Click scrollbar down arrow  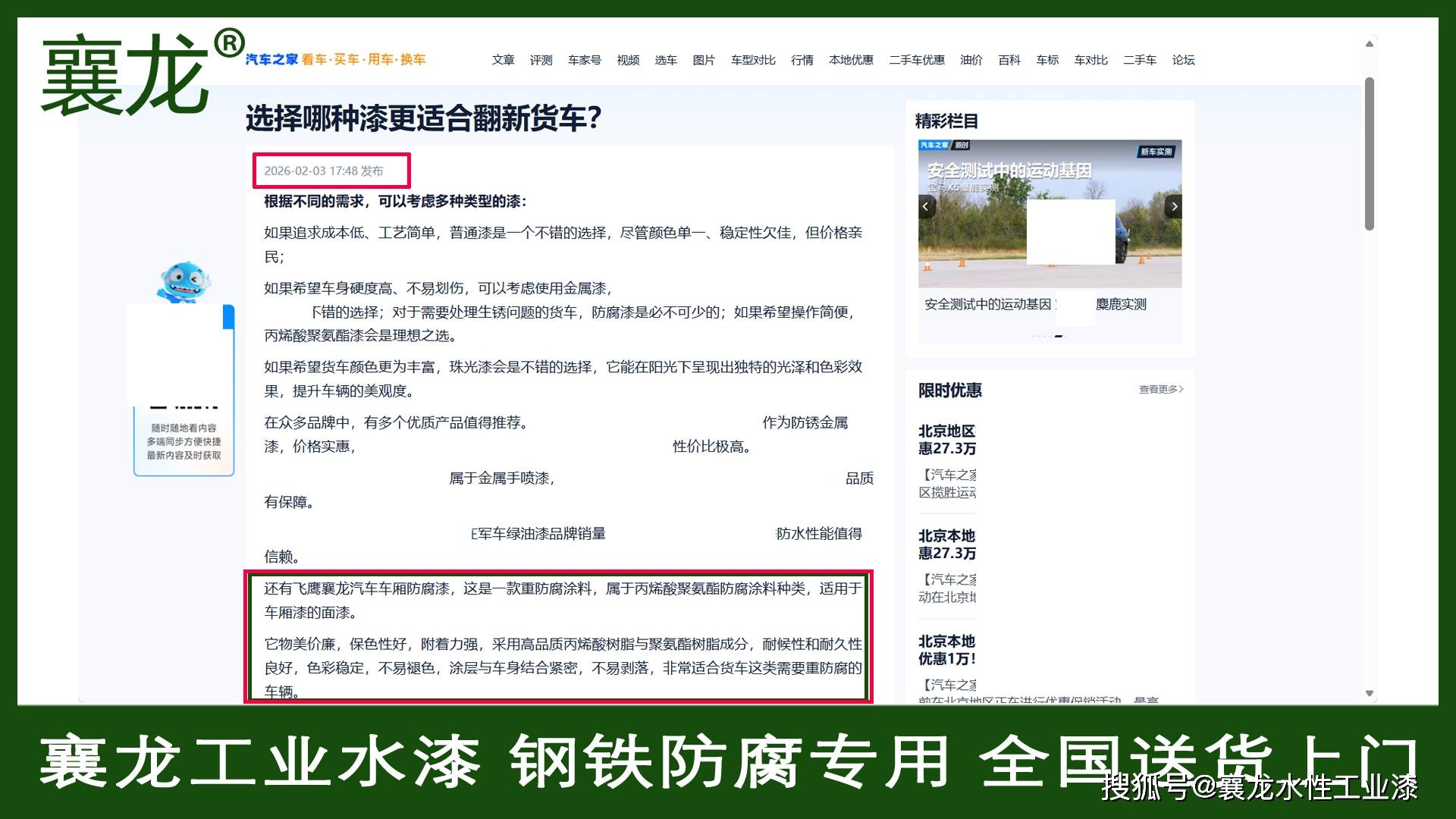pyautogui.click(x=1370, y=693)
